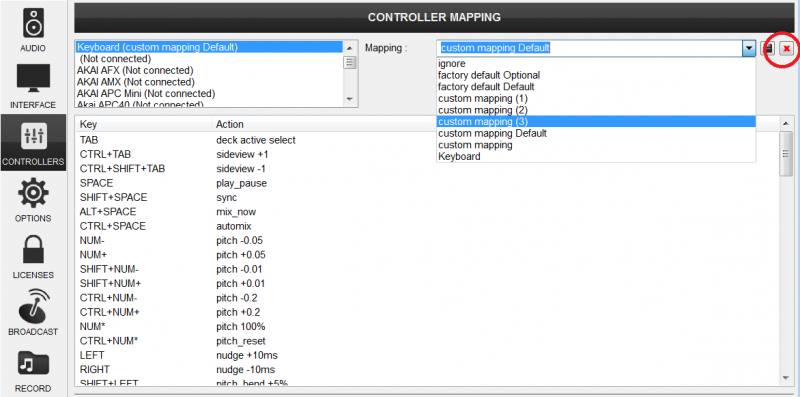800x397 pixels.
Task: Click the Mapping combo box text field
Action: [590, 48]
